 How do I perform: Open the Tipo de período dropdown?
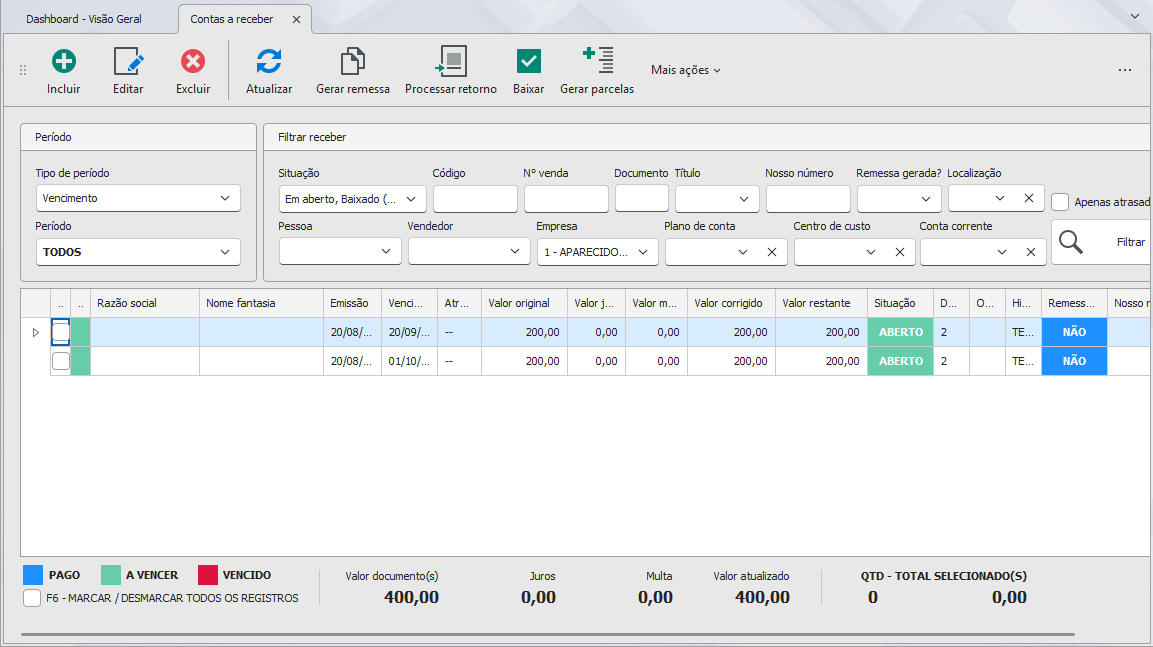(138, 198)
